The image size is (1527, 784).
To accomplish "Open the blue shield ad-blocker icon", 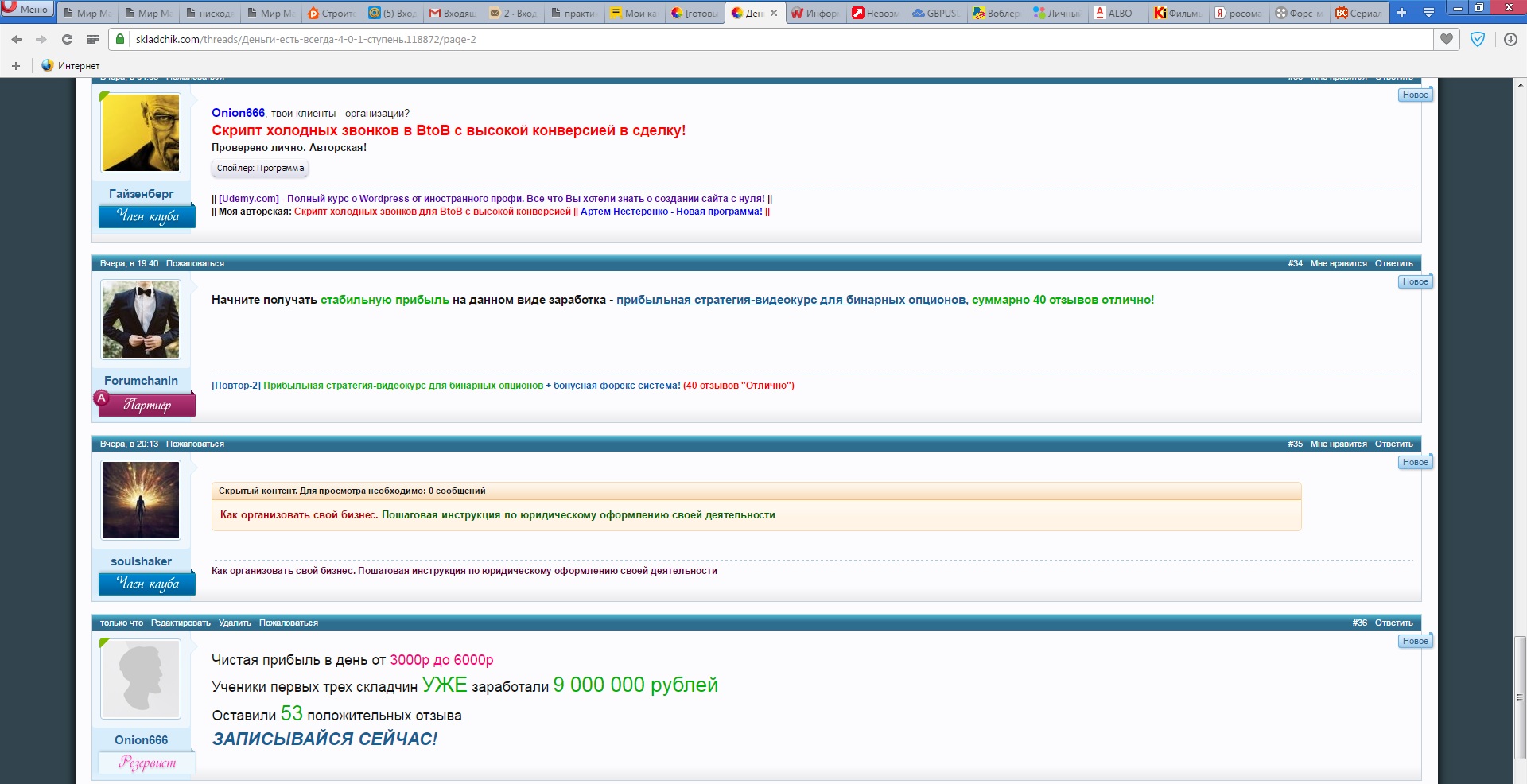I will 1478,39.
